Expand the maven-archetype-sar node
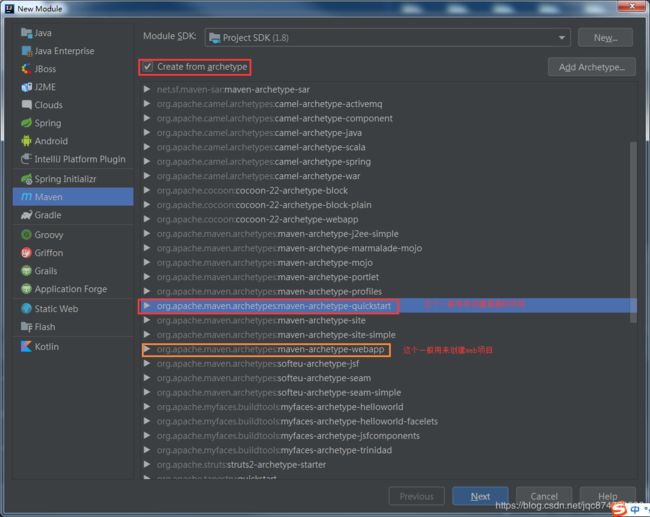This screenshot has width=650, height=517. [x=147, y=89]
